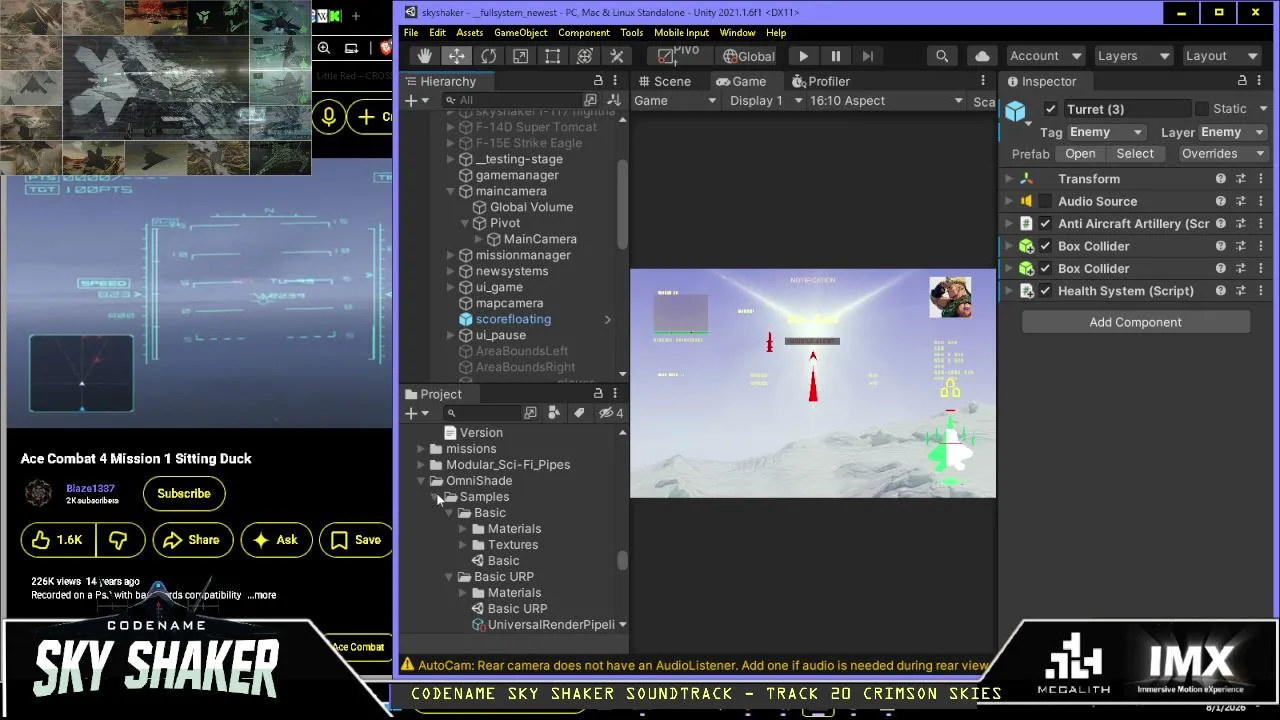
Task: Open the Layout dropdown
Action: pyautogui.click(x=1220, y=57)
